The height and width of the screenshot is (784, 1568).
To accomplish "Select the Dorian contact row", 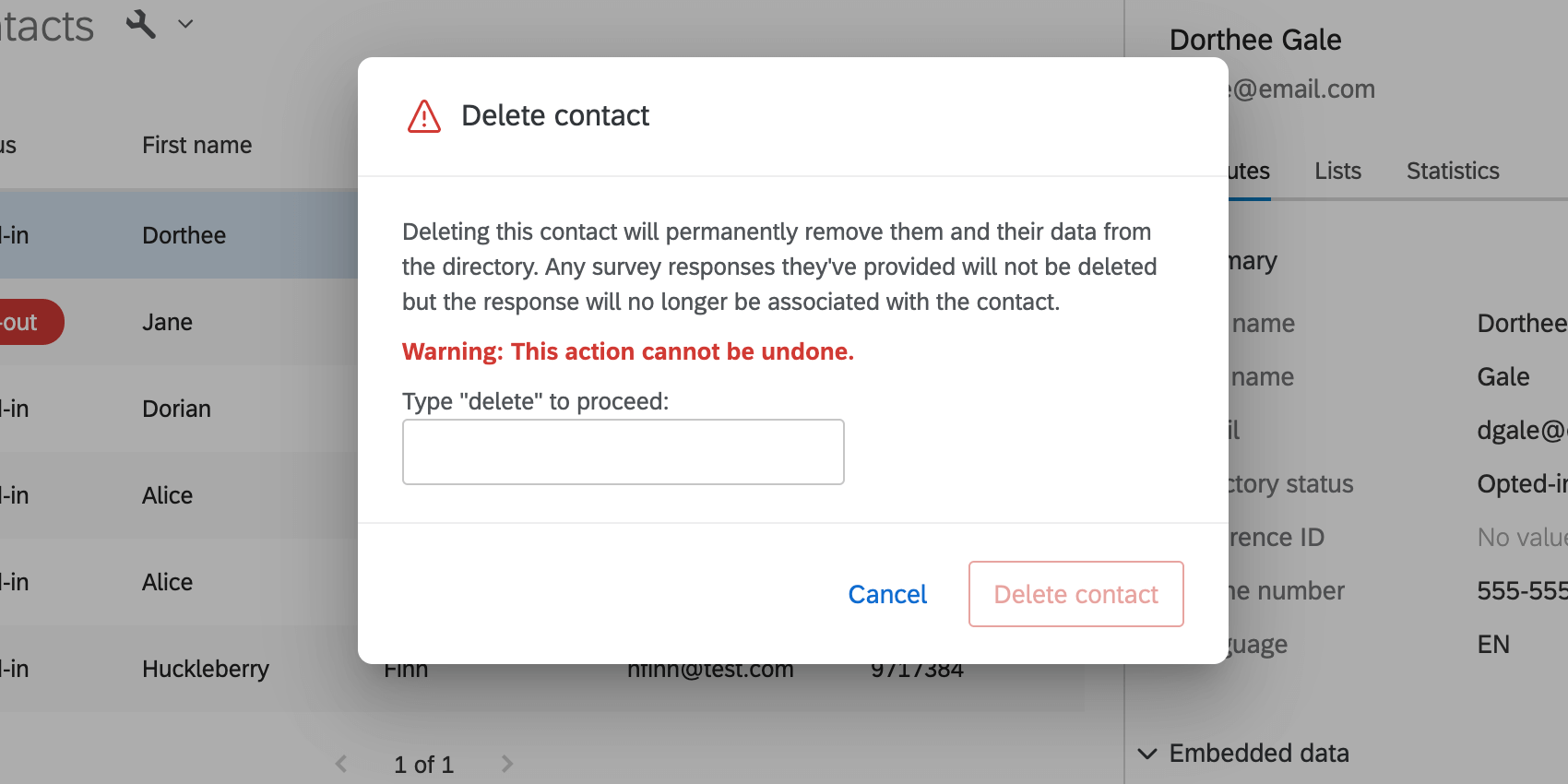I will pyautogui.click(x=175, y=409).
